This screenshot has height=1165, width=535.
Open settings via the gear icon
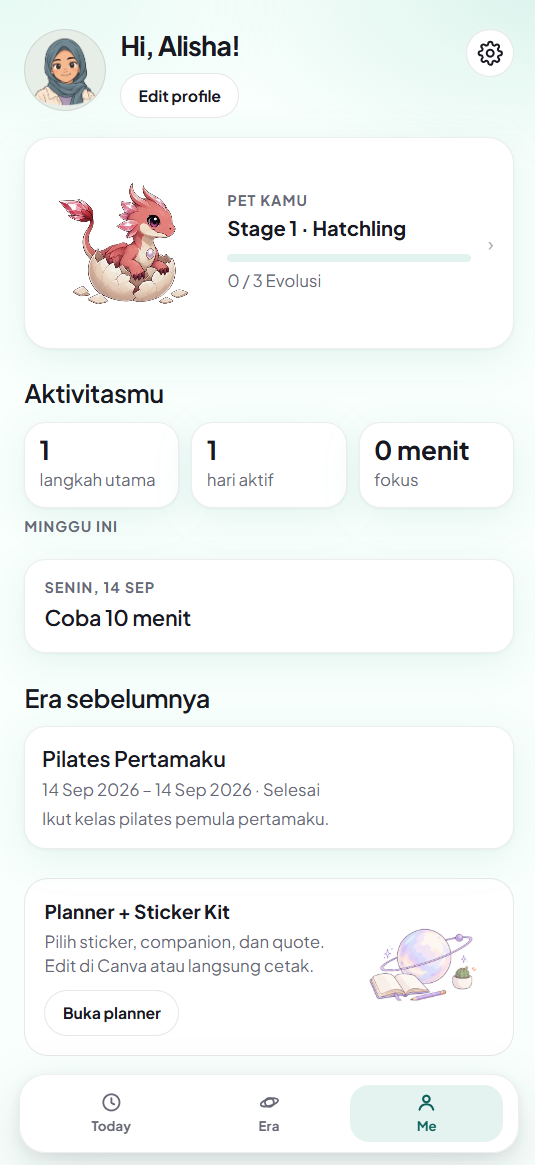490,53
